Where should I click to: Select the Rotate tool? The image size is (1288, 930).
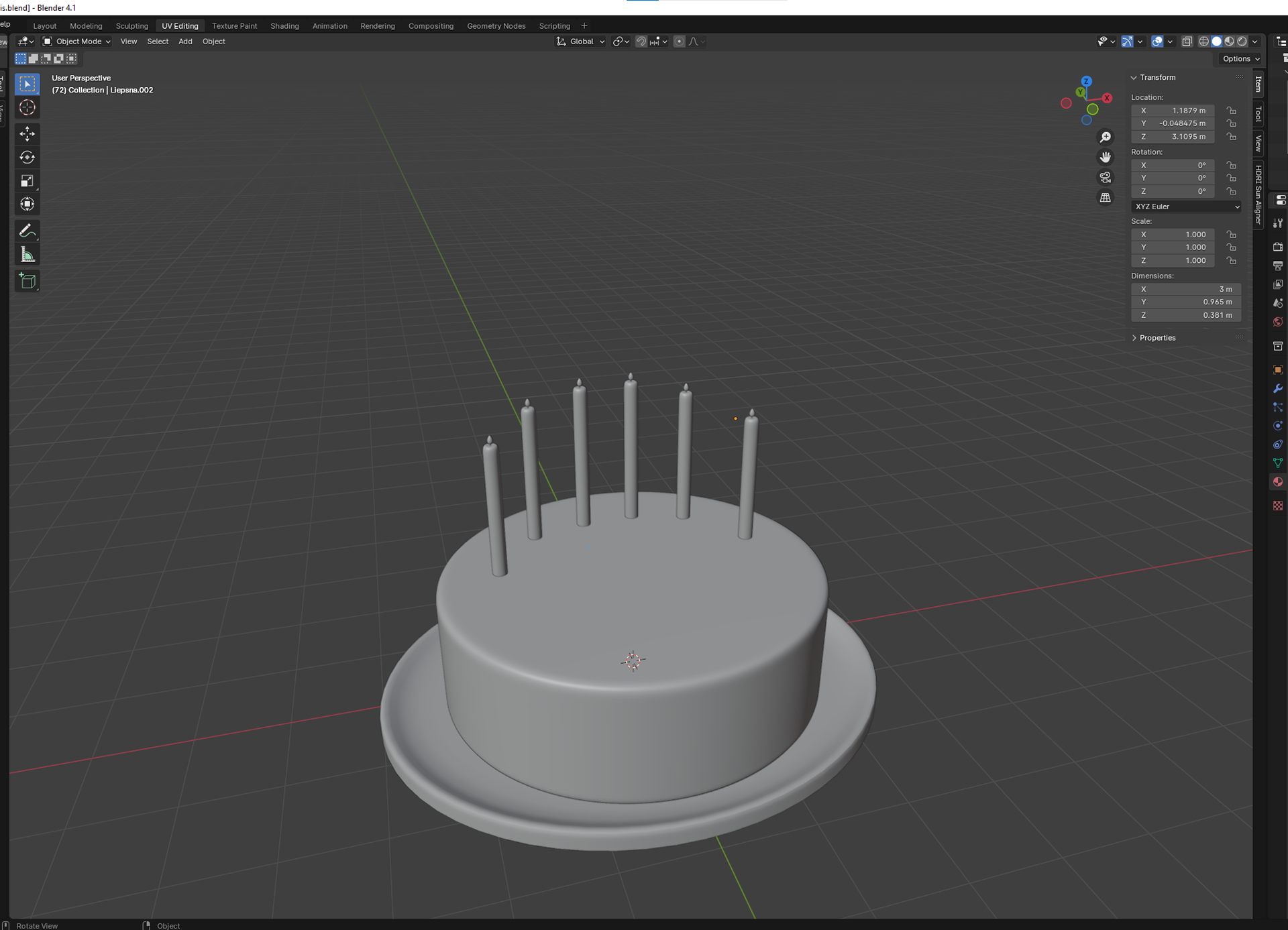(x=27, y=158)
